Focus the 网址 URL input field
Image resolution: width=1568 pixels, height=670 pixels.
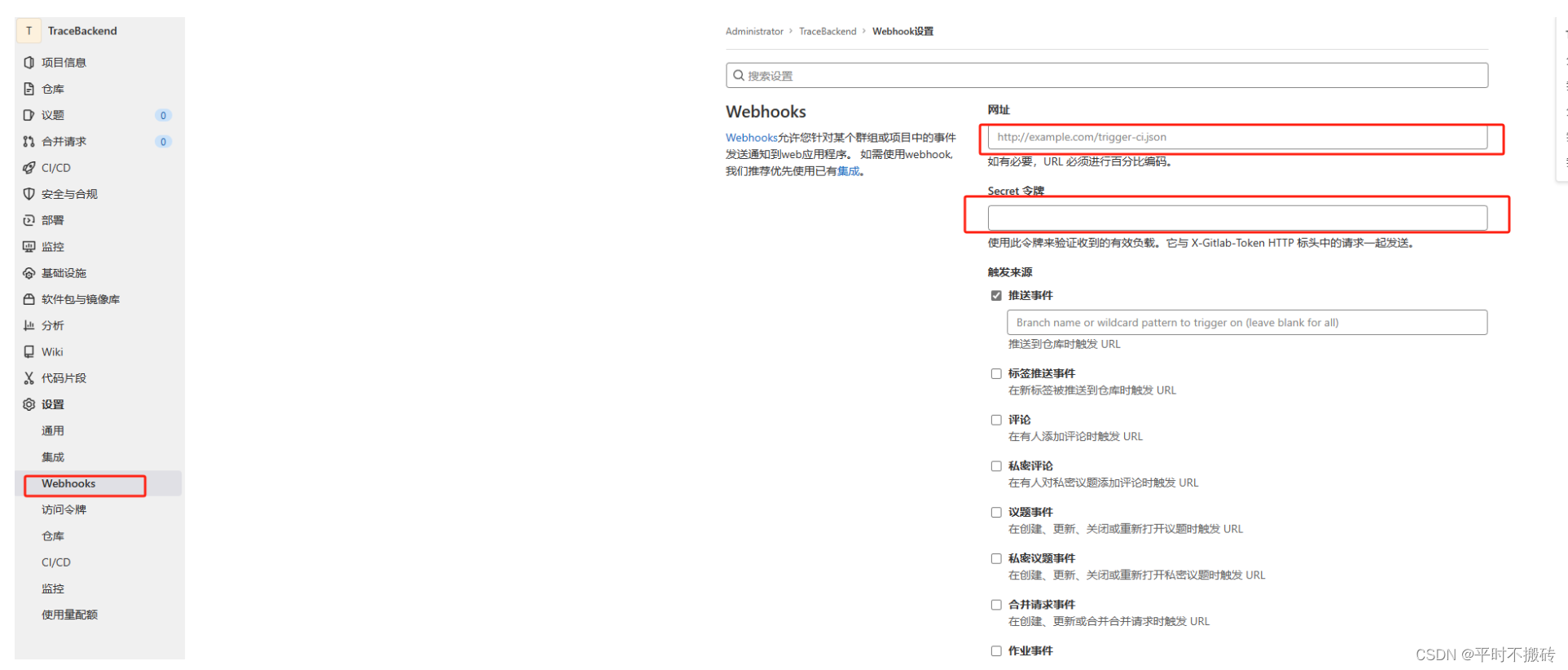click(1237, 137)
